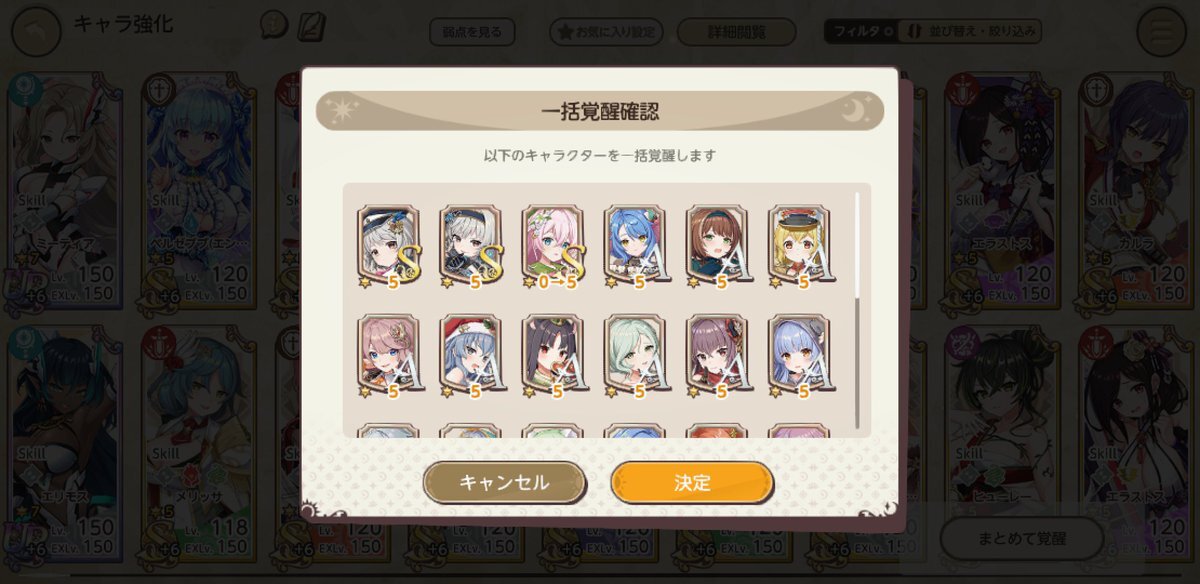
Task: Switch to 詳細閲覧 view
Action: point(737,32)
